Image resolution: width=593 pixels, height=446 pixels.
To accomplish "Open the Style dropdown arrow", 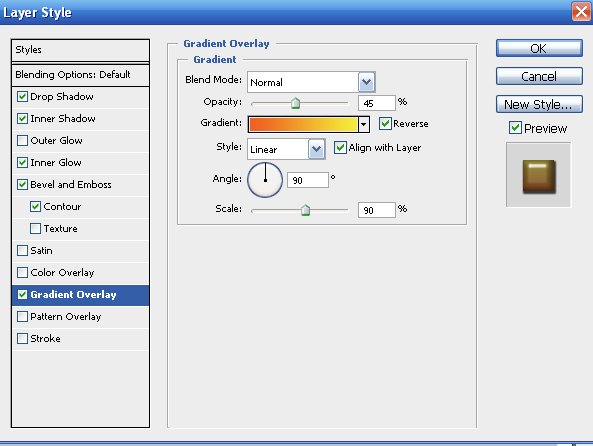I will 316,149.
